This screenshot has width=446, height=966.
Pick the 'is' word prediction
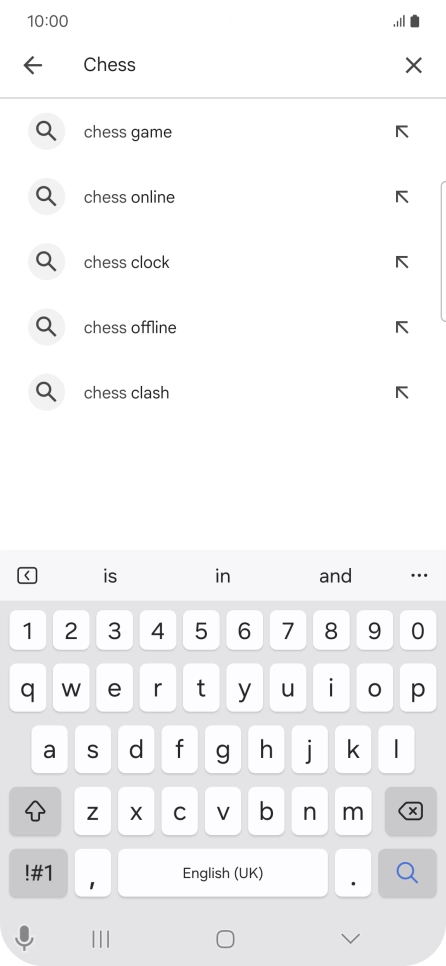110,576
